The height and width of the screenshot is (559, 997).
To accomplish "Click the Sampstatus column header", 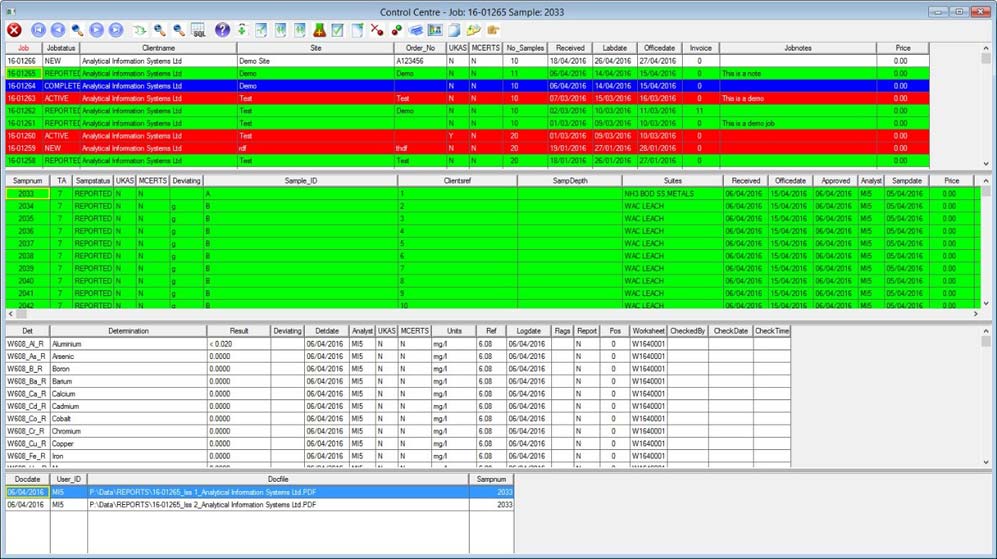I will [93, 181].
